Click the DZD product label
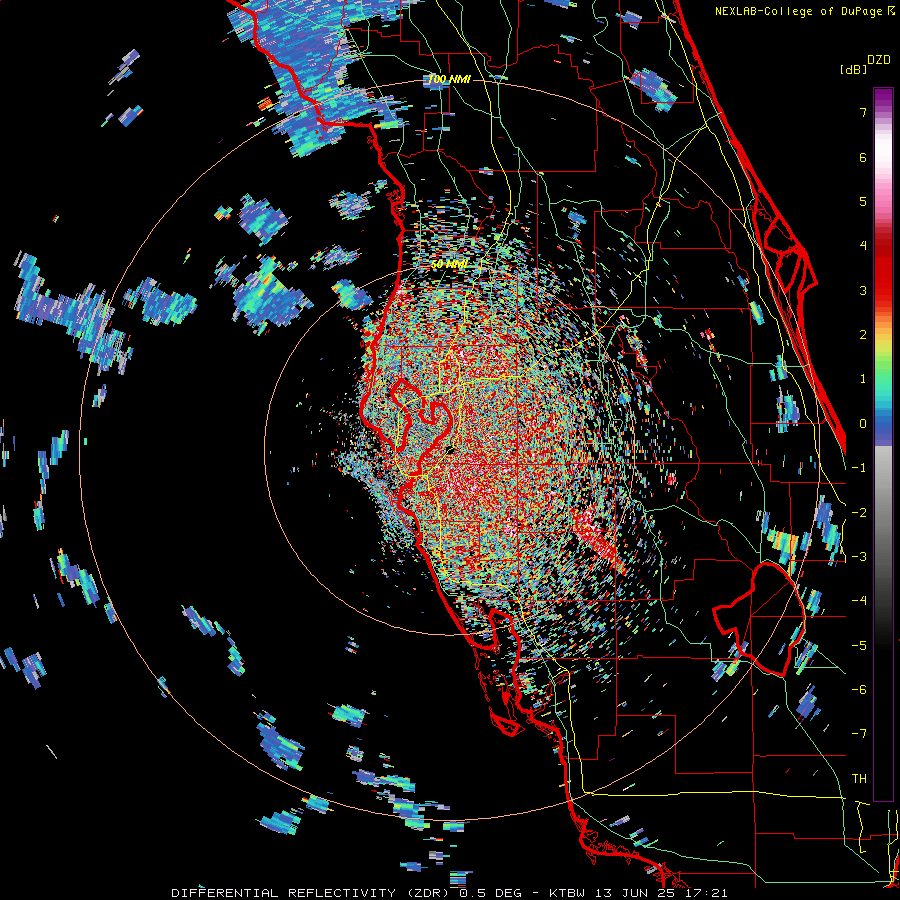The width and height of the screenshot is (900, 900). click(879, 60)
